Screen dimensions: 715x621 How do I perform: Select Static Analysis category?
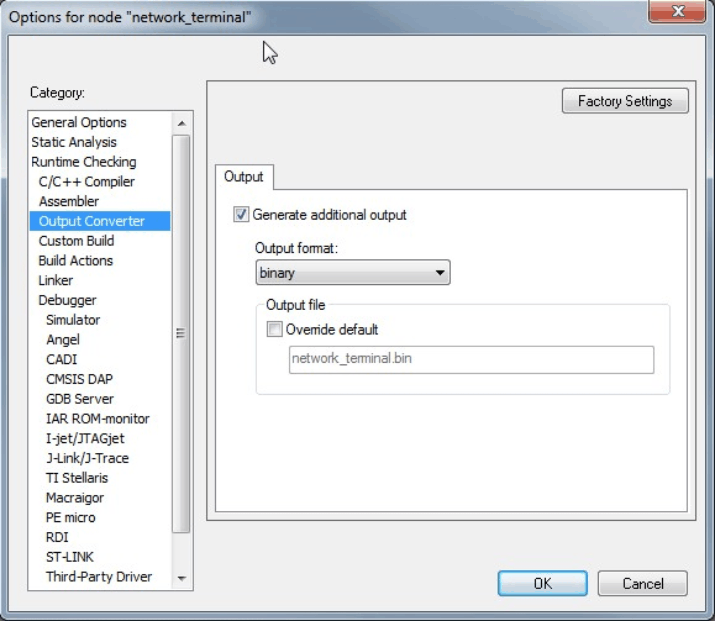tap(74, 142)
